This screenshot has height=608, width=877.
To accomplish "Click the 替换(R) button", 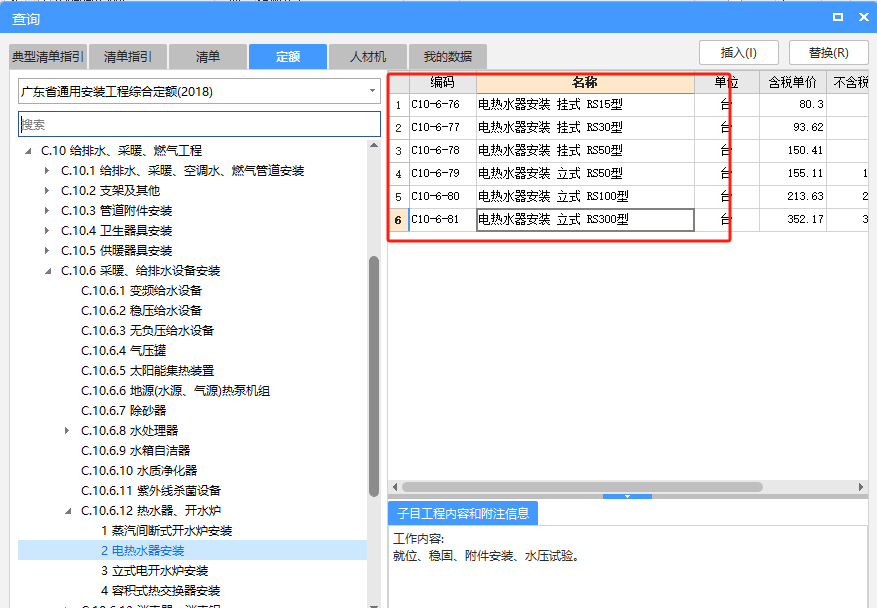I will 828,53.
